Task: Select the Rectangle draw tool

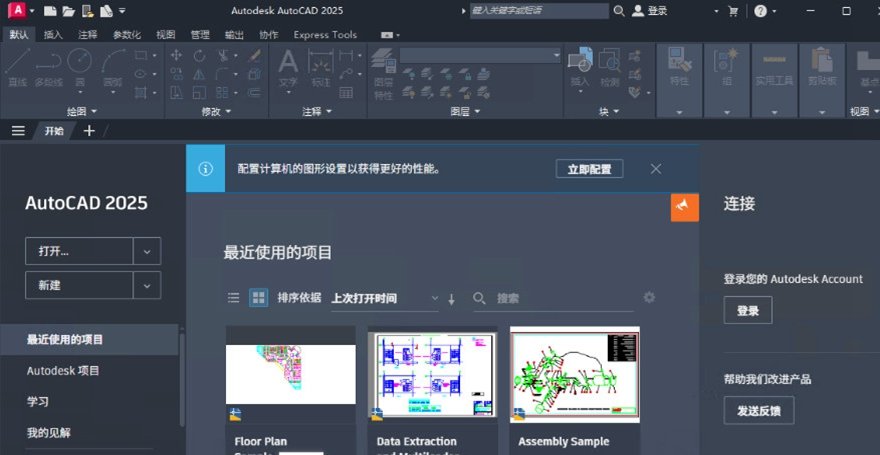Action: coord(140,55)
